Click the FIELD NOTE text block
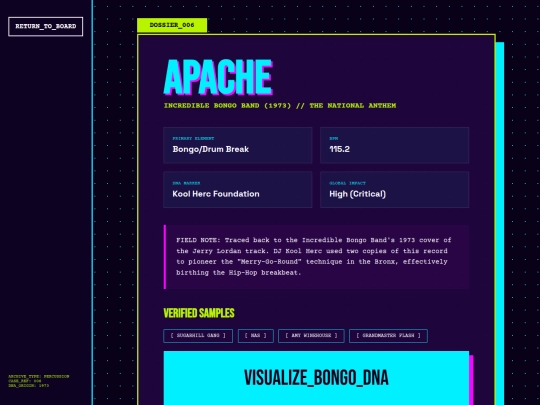540x405 pixels. [316, 257]
